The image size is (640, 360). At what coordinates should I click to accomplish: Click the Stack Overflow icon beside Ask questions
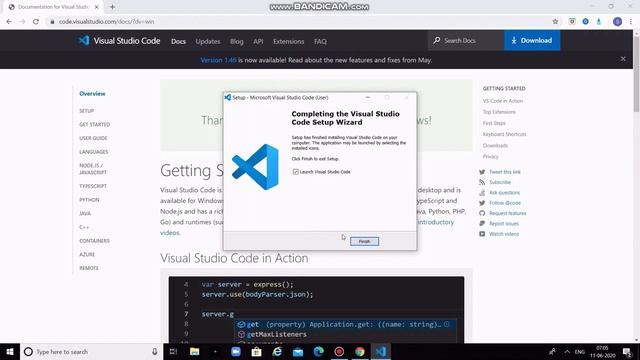click(x=482, y=193)
